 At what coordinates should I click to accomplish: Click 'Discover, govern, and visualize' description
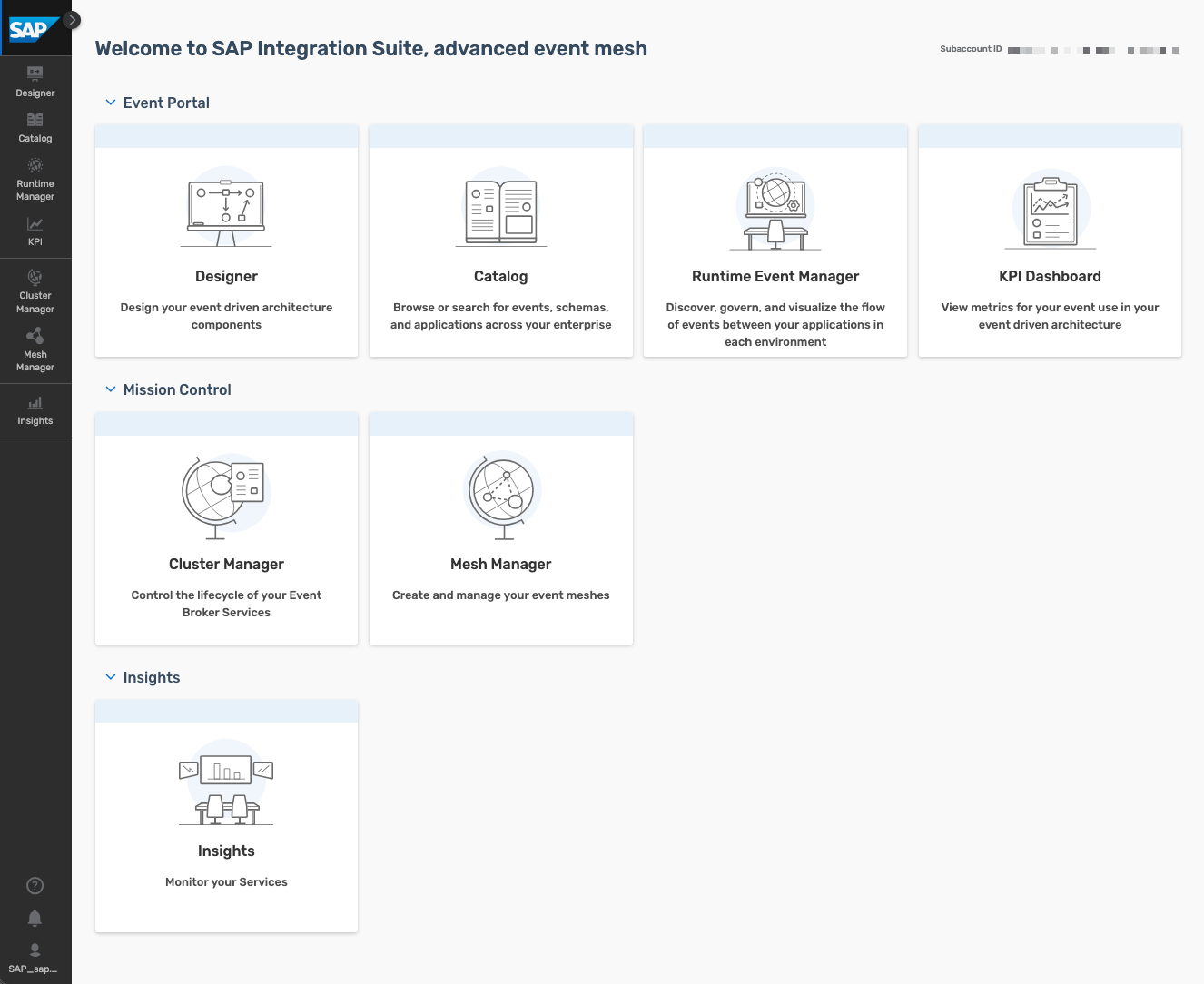click(x=775, y=324)
